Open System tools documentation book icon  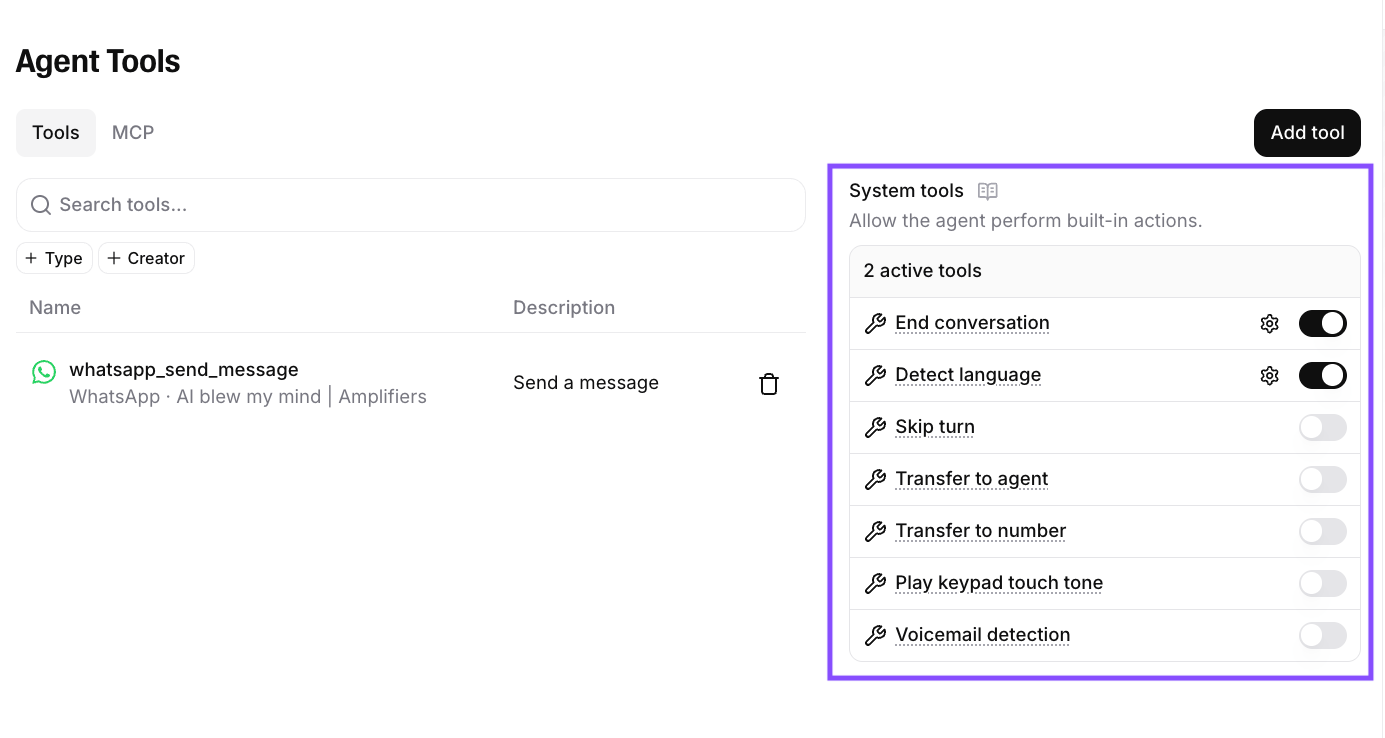pyautogui.click(x=988, y=191)
